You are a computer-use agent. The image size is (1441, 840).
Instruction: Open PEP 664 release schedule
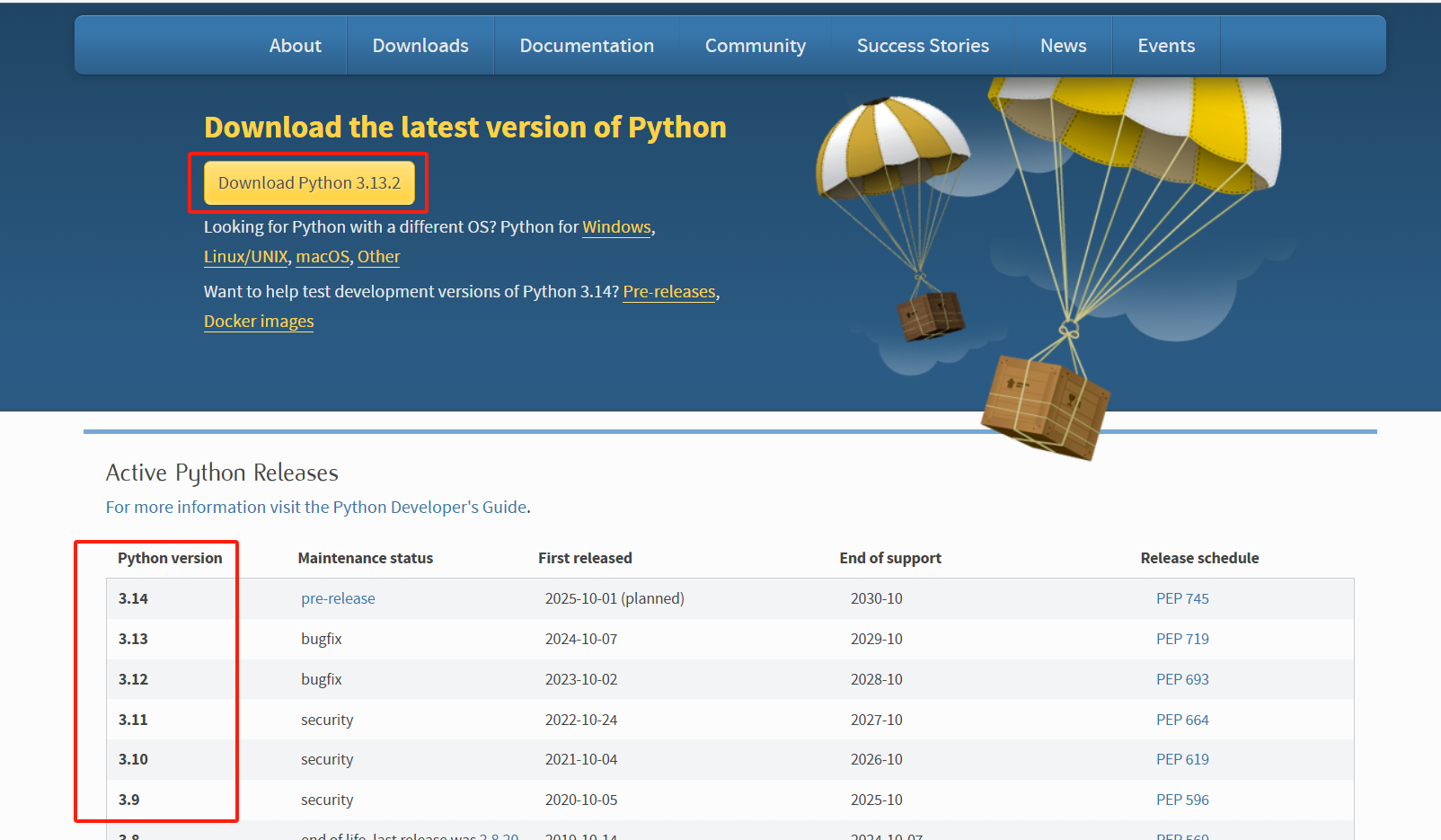(1182, 720)
